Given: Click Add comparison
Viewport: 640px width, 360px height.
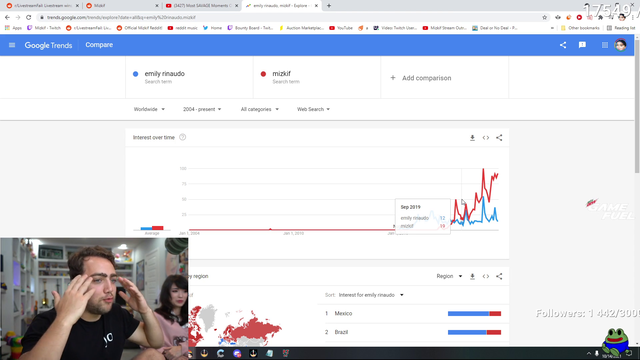Looking at the screenshot, I should pos(421,78).
